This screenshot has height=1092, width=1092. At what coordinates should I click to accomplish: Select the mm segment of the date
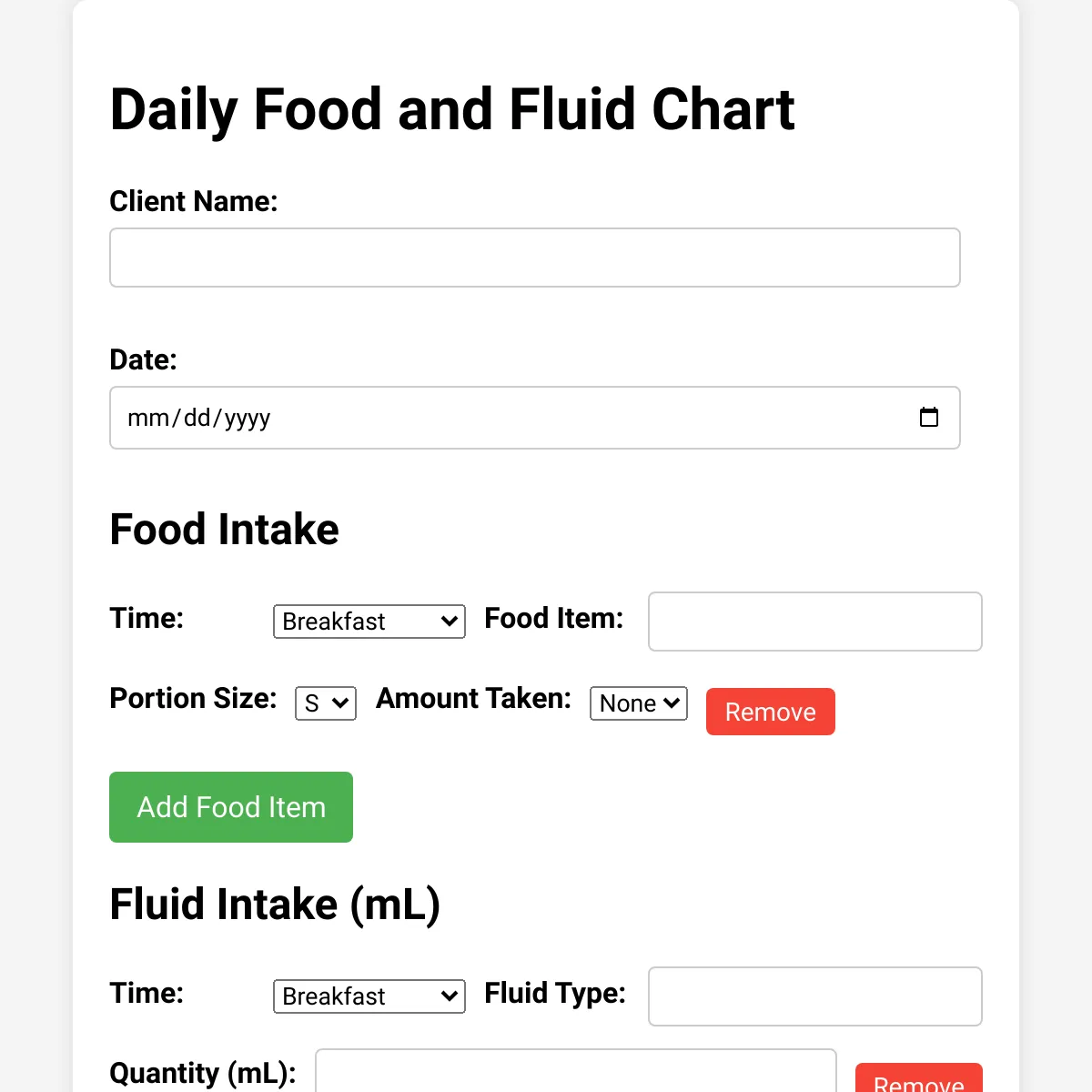(147, 418)
